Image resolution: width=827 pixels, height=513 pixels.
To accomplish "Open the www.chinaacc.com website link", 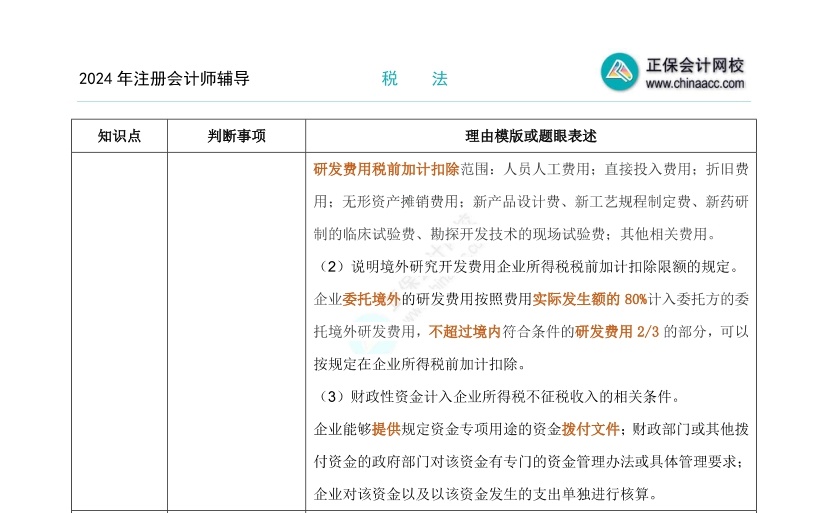I will [x=695, y=84].
